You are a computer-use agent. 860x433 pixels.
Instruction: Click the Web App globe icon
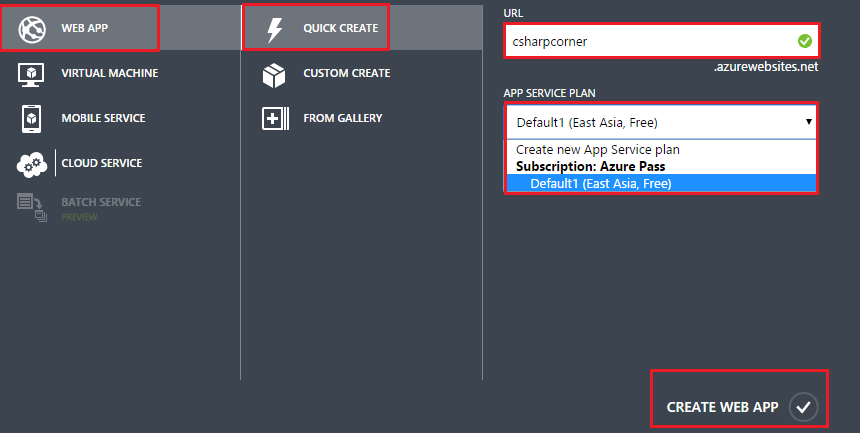pos(32,29)
